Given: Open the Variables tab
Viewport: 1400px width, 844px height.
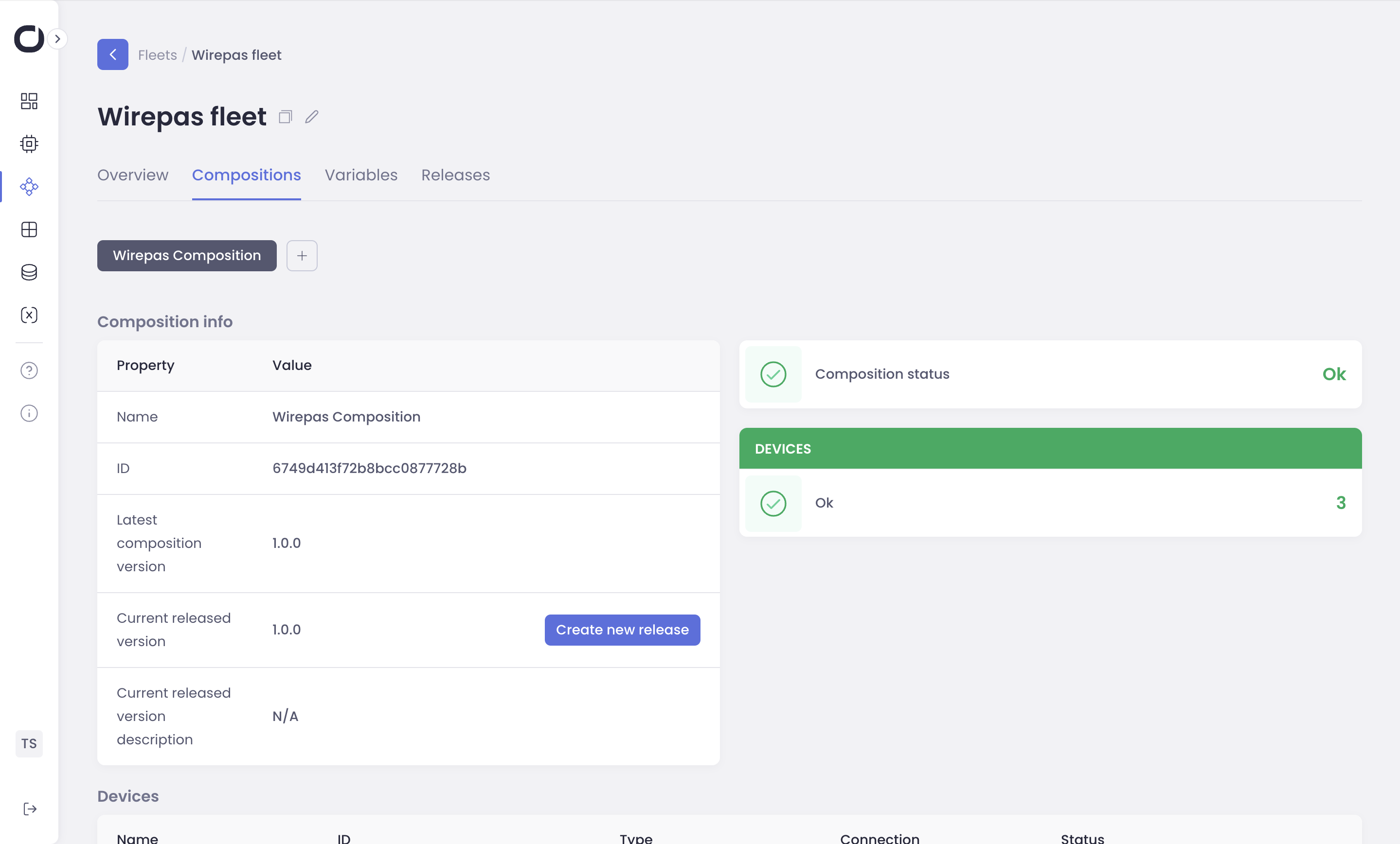Looking at the screenshot, I should click(x=361, y=175).
